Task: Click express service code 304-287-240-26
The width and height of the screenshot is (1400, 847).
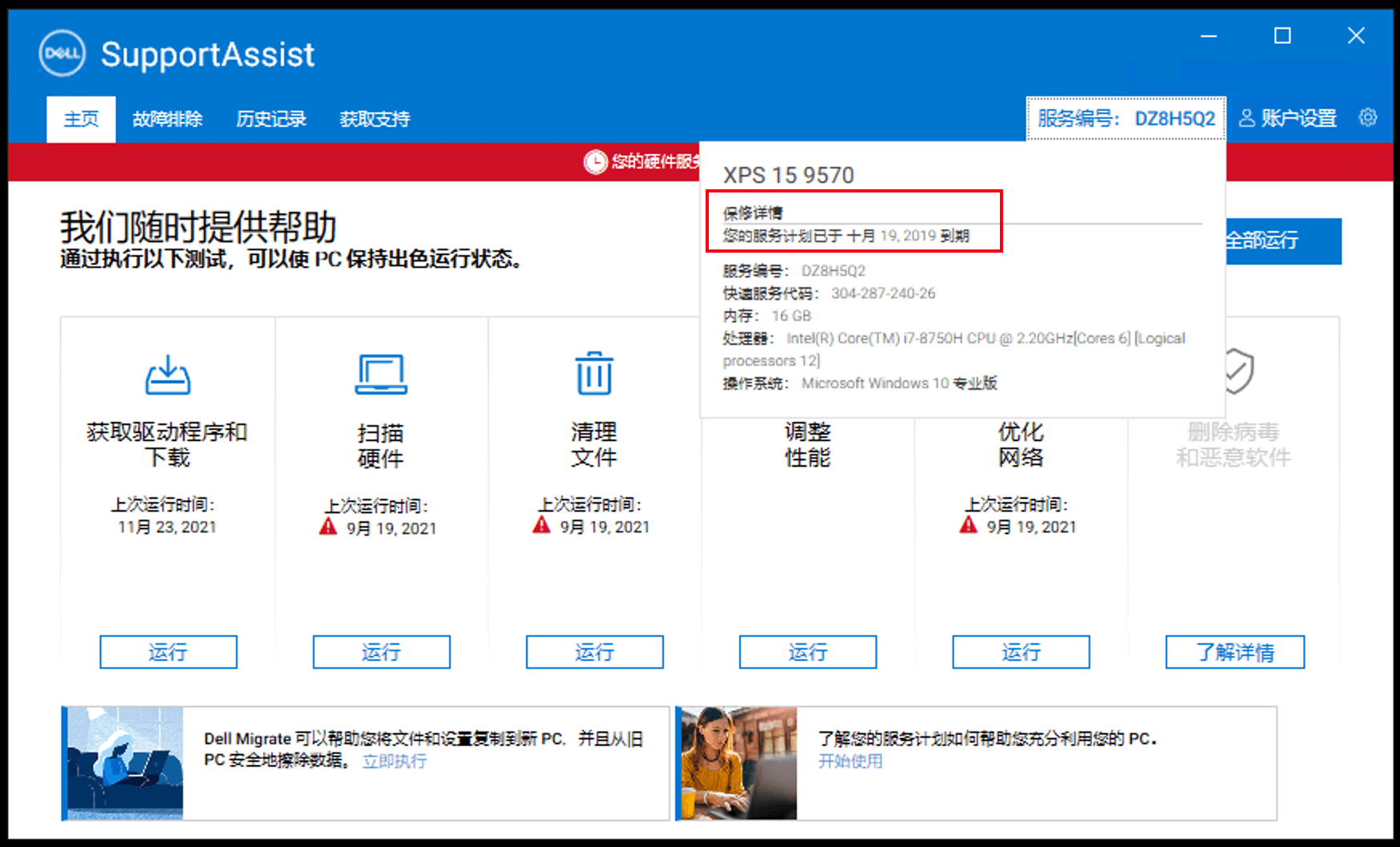Action: tap(883, 294)
